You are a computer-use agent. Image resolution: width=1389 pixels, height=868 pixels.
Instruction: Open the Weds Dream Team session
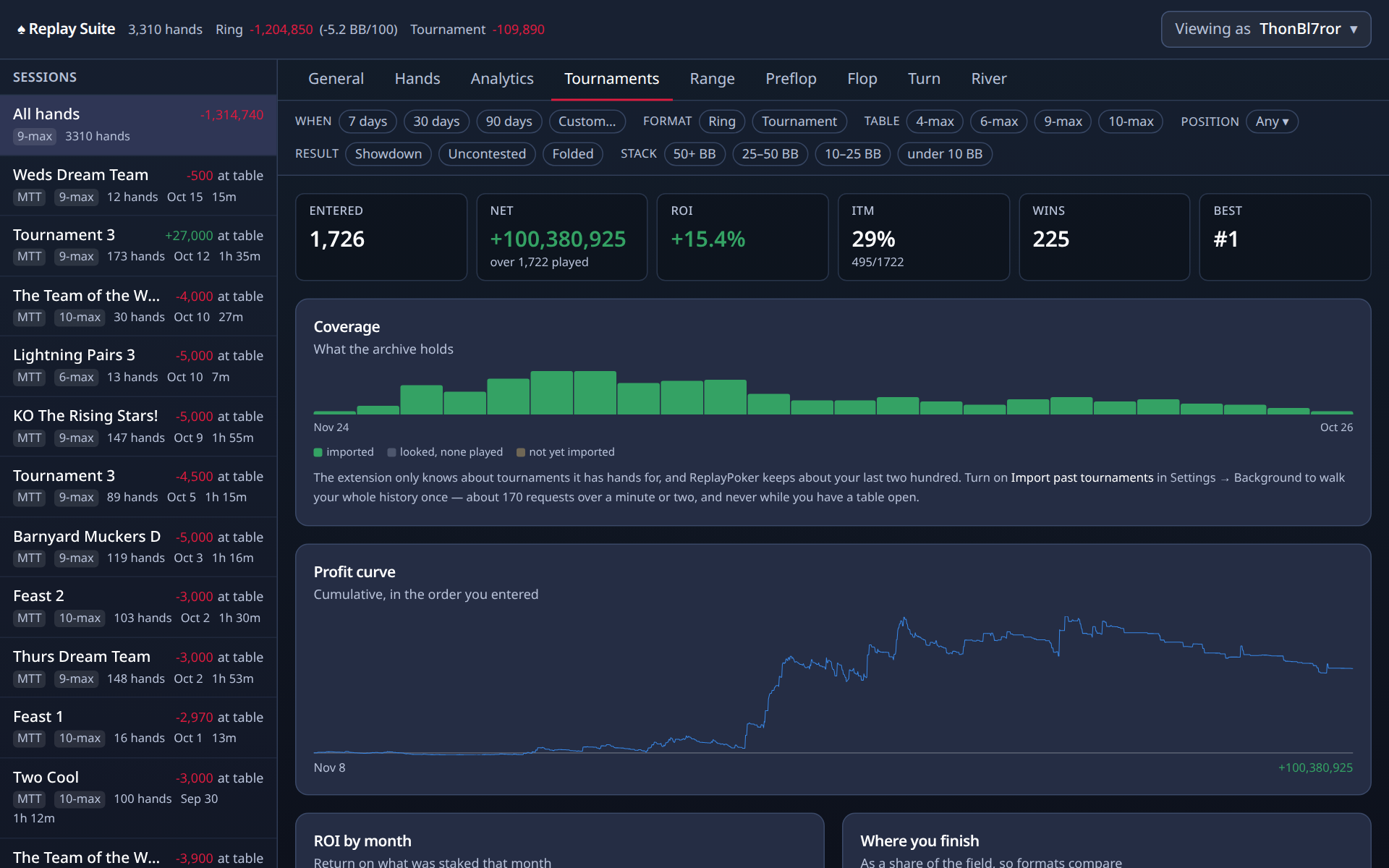pos(138,185)
